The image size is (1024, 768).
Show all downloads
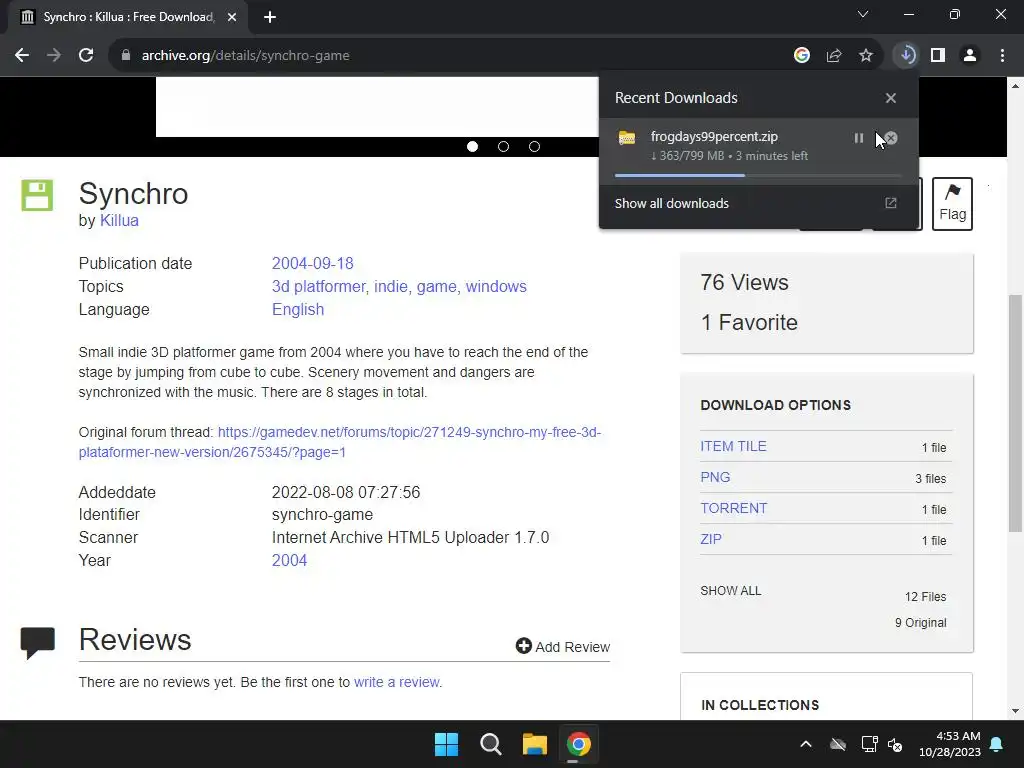pos(671,203)
